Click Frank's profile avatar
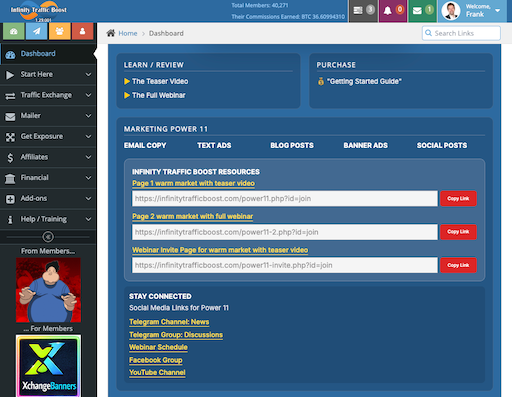 coord(451,11)
